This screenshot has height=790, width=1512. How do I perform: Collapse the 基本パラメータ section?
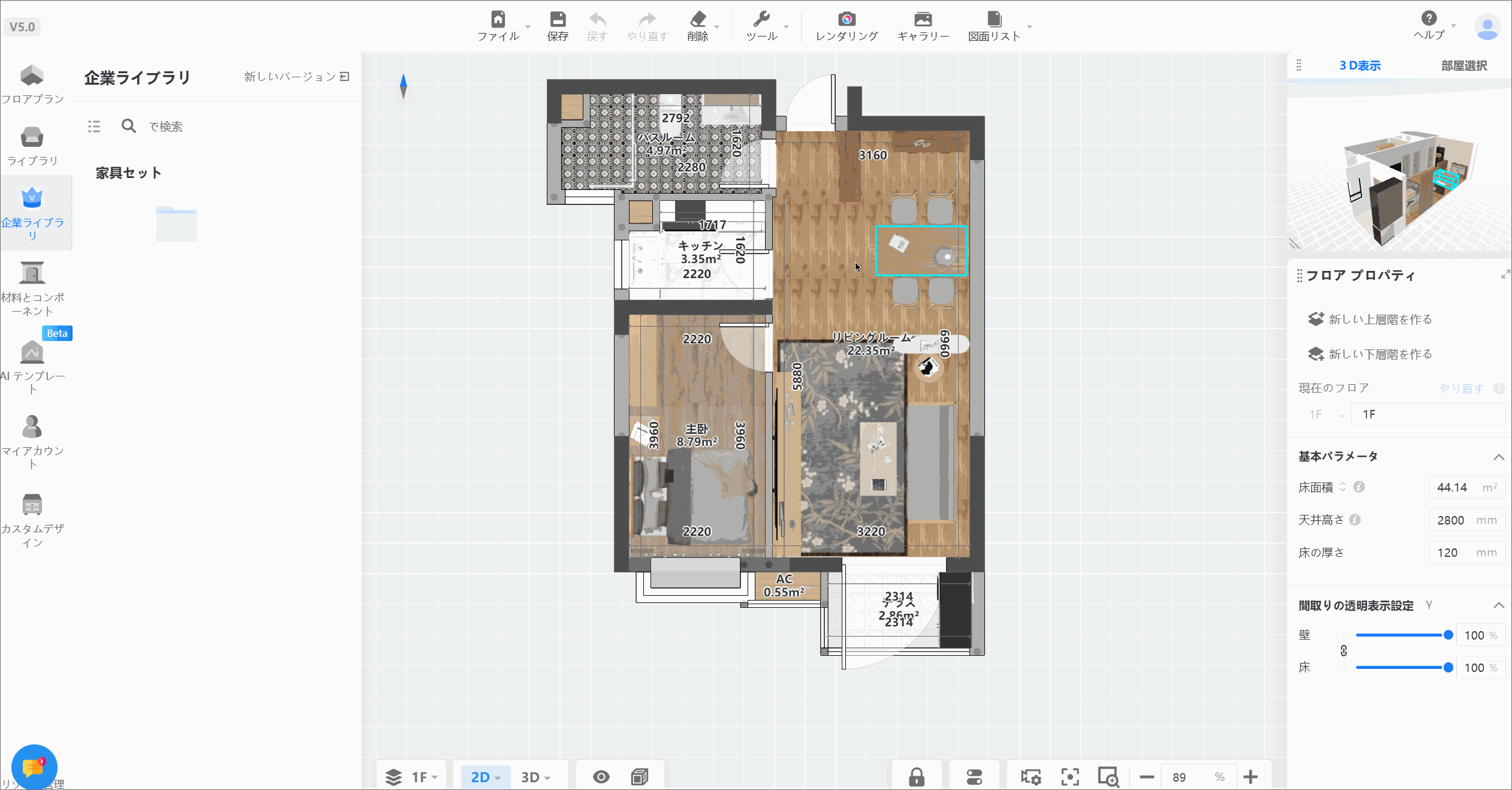tap(1499, 457)
